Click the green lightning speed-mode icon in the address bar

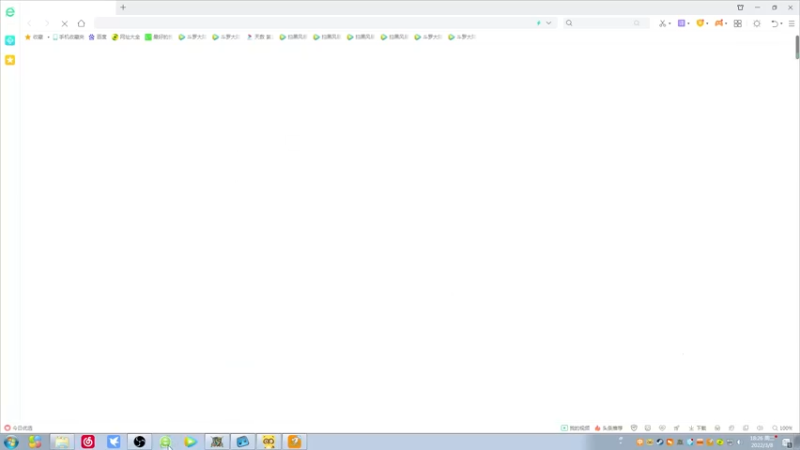click(x=539, y=23)
